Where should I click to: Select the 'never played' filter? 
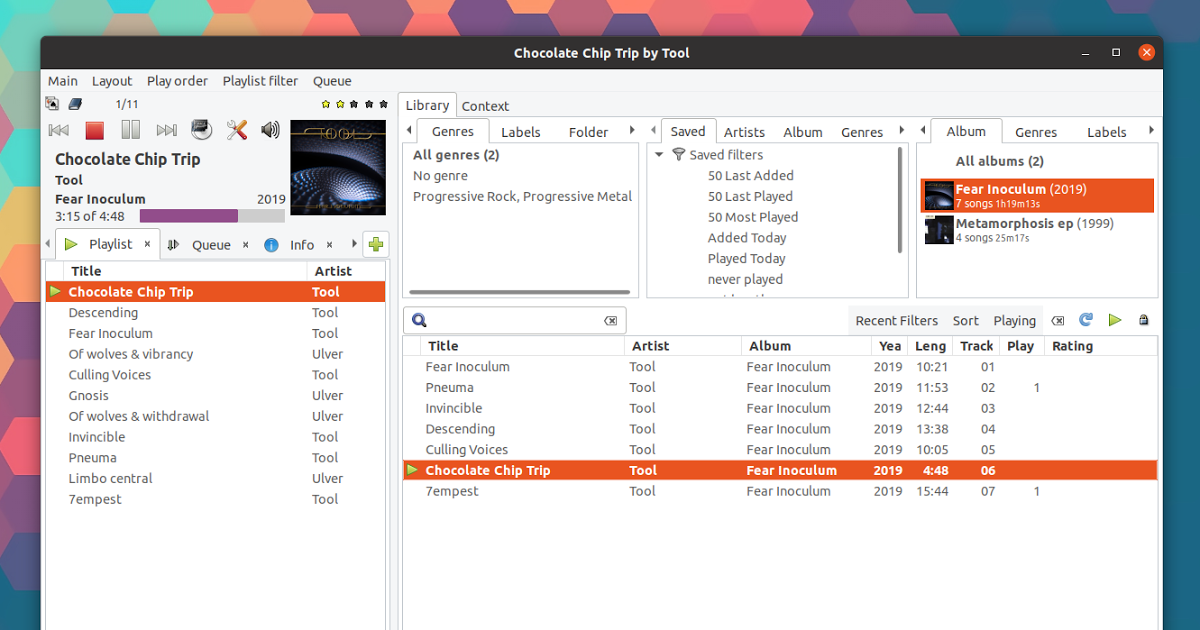coord(745,279)
